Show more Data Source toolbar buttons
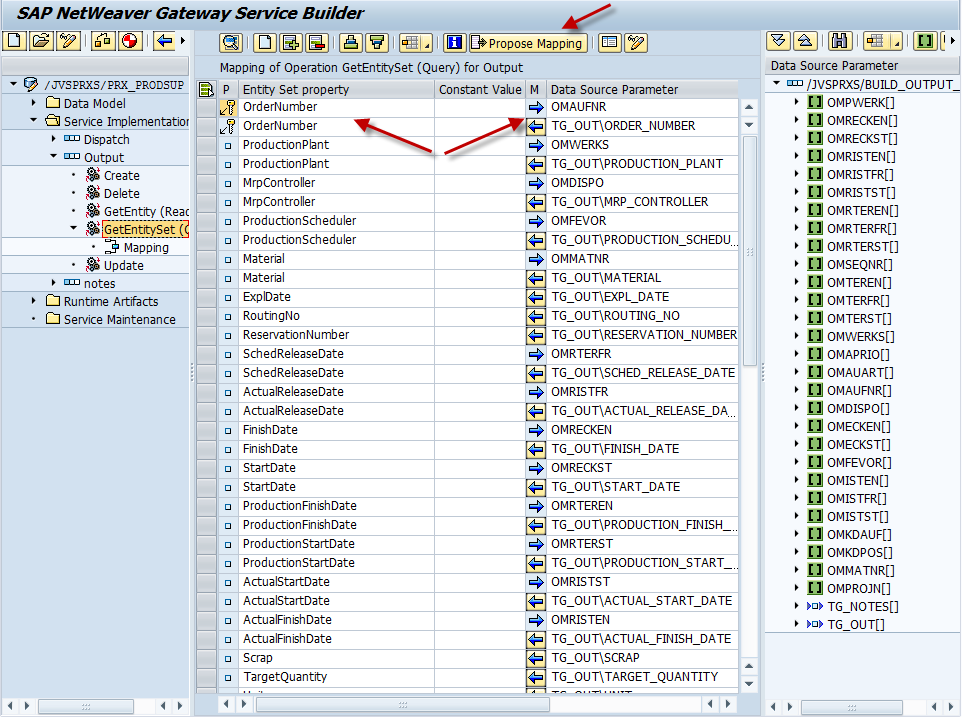962x718 pixels. [952, 41]
